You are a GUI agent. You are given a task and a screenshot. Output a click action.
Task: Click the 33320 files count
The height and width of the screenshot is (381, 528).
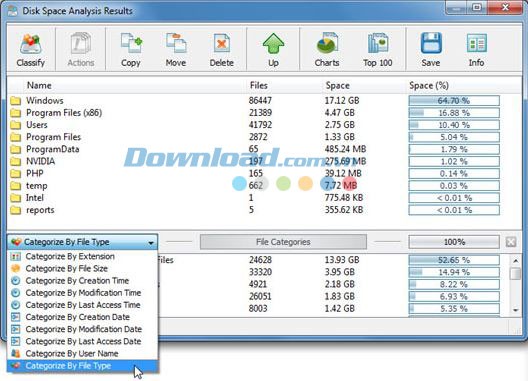[260, 272]
